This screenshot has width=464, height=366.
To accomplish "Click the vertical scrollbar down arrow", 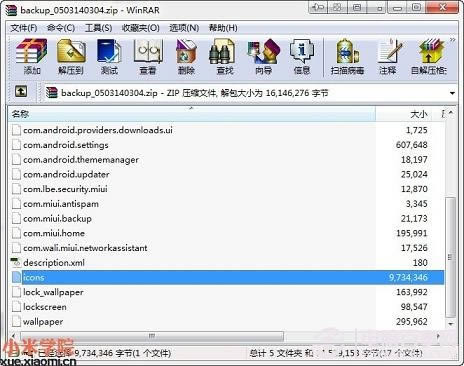I will tap(451, 324).
